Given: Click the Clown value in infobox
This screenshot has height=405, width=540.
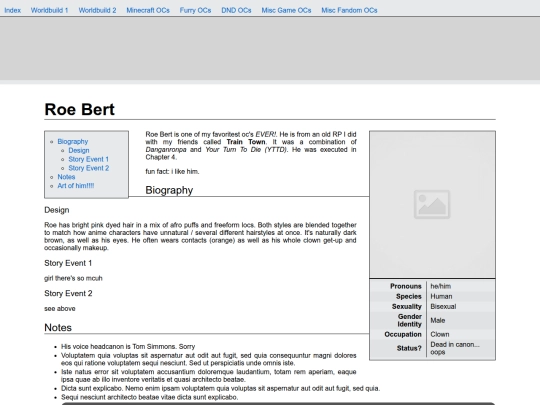Looking at the screenshot, I should tap(440, 334).
